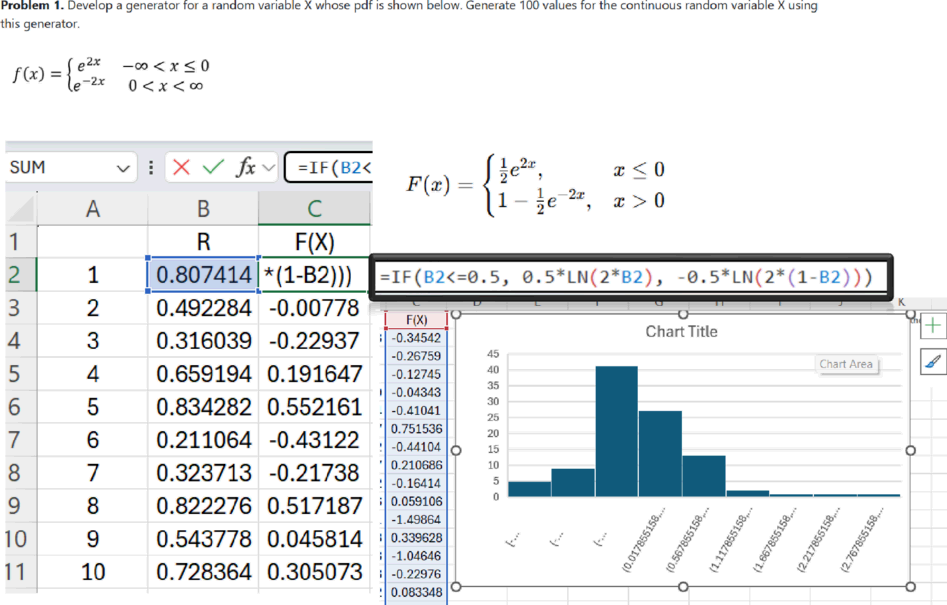Select column A header
Viewport: 947px width, 605px height.
click(x=92, y=209)
